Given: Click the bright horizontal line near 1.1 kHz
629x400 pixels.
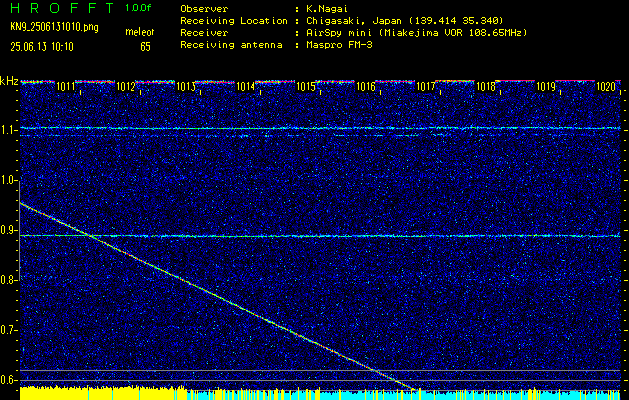Looking at the screenshot, I should (x=320, y=128).
